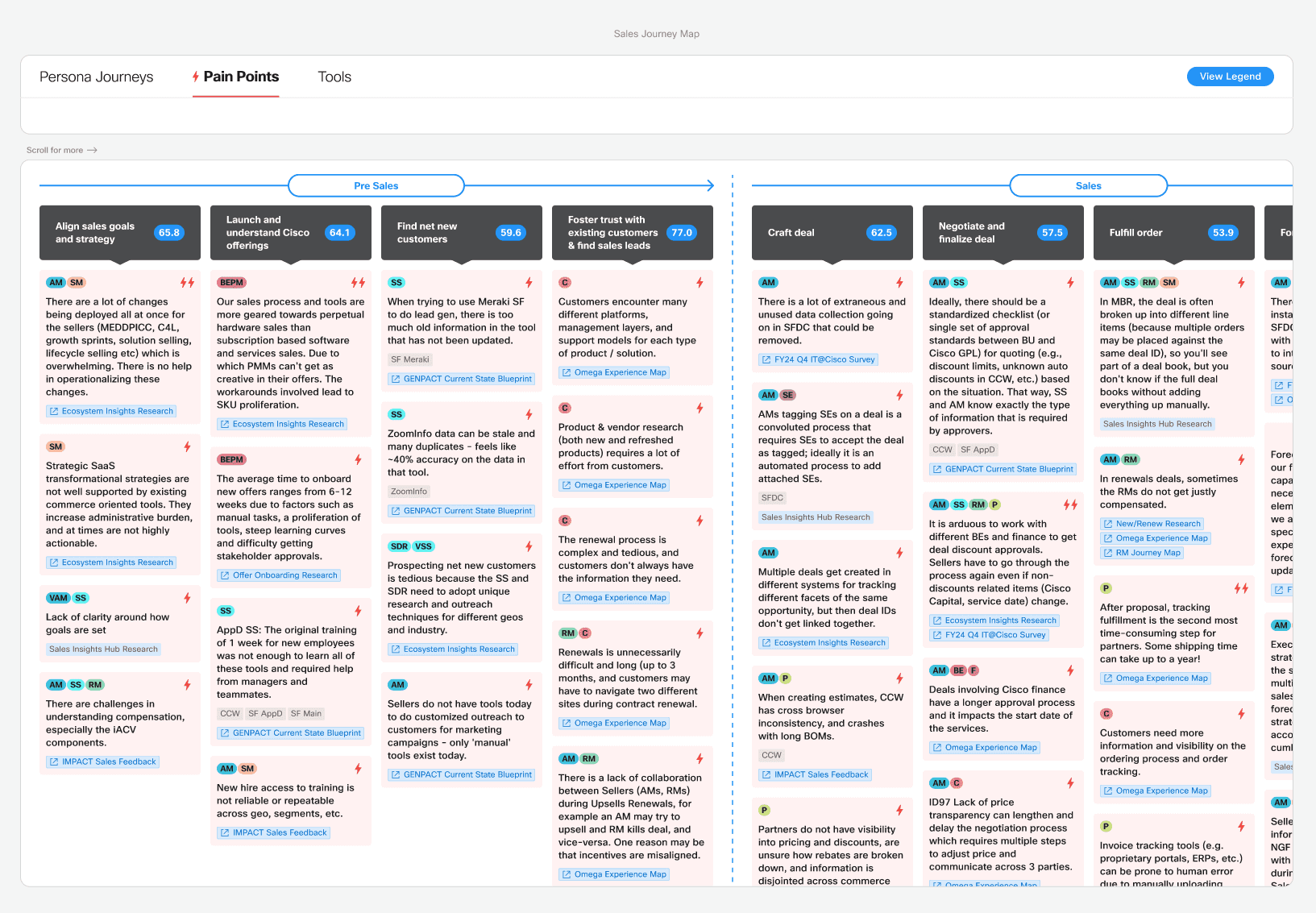
Task: Click the SDR persona badge on the prospecting card
Action: (398, 546)
